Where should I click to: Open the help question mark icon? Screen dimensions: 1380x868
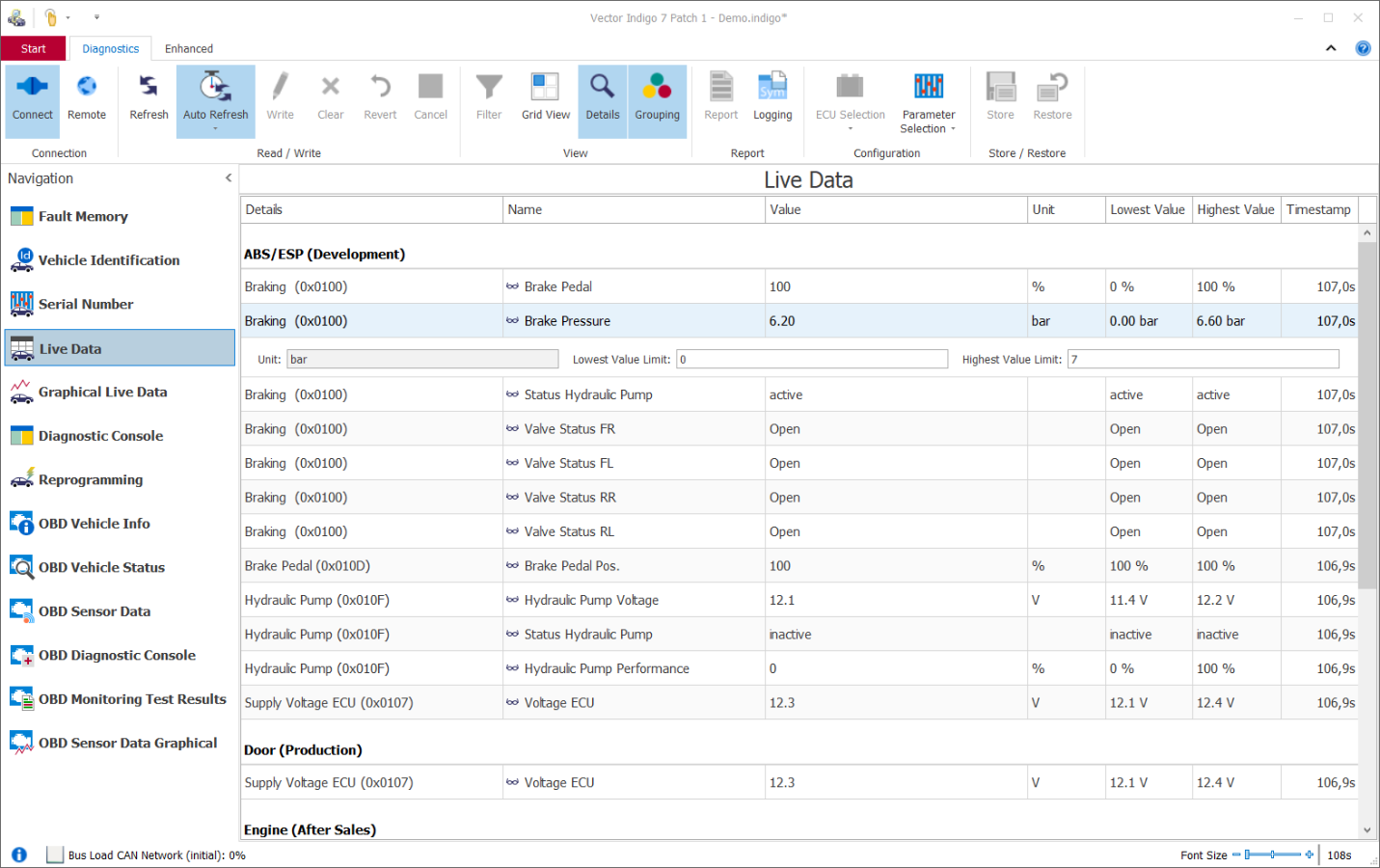click(1363, 48)
